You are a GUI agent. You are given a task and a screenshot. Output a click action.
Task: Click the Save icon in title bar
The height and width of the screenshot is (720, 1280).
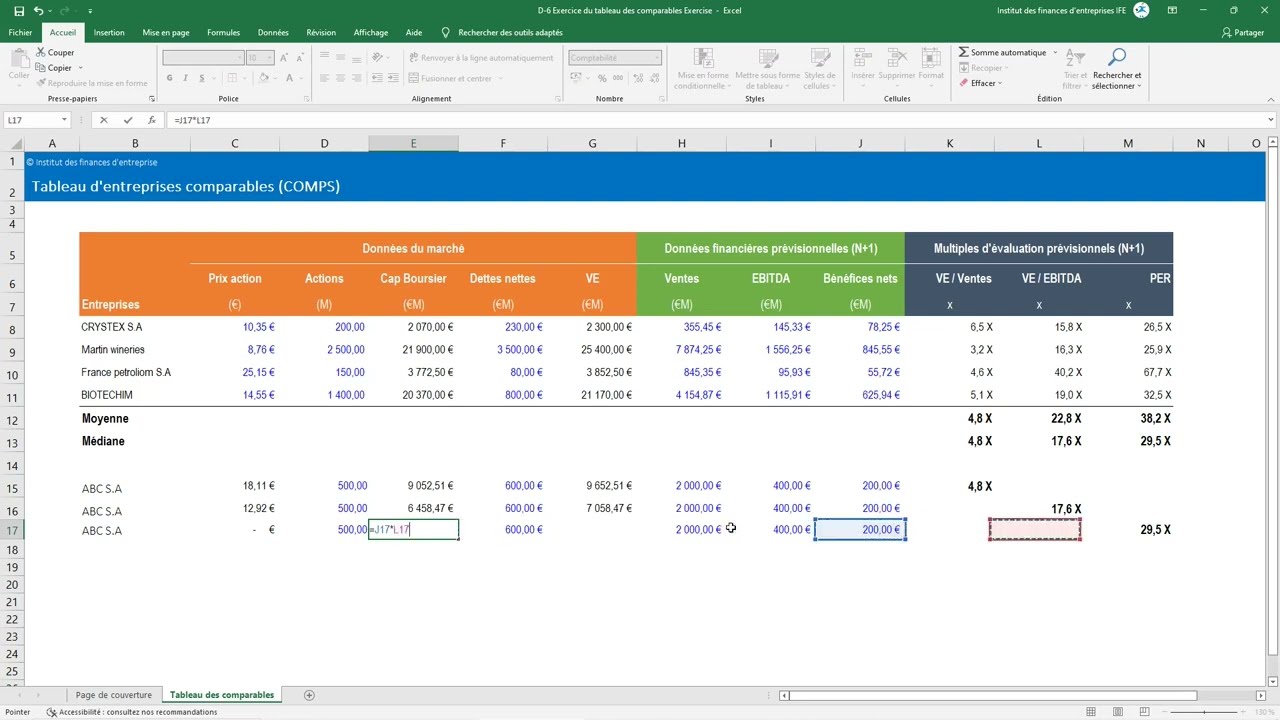[19, 11]
